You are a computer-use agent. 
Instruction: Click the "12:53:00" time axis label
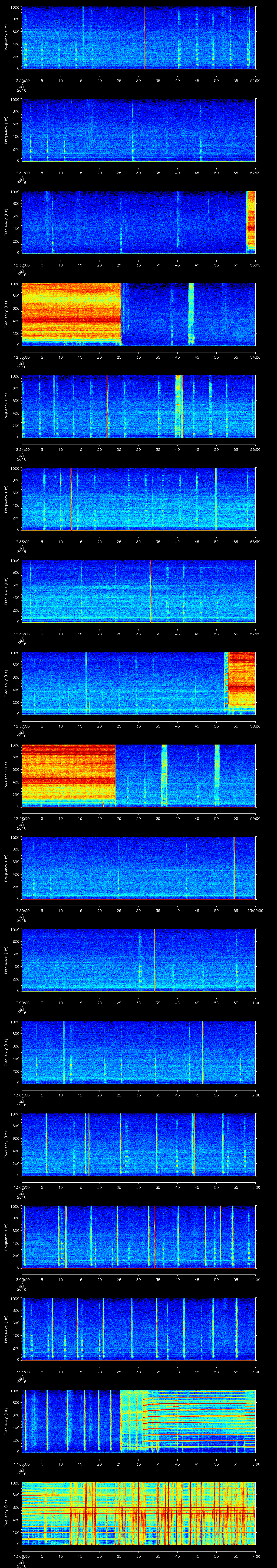(21, 357)
